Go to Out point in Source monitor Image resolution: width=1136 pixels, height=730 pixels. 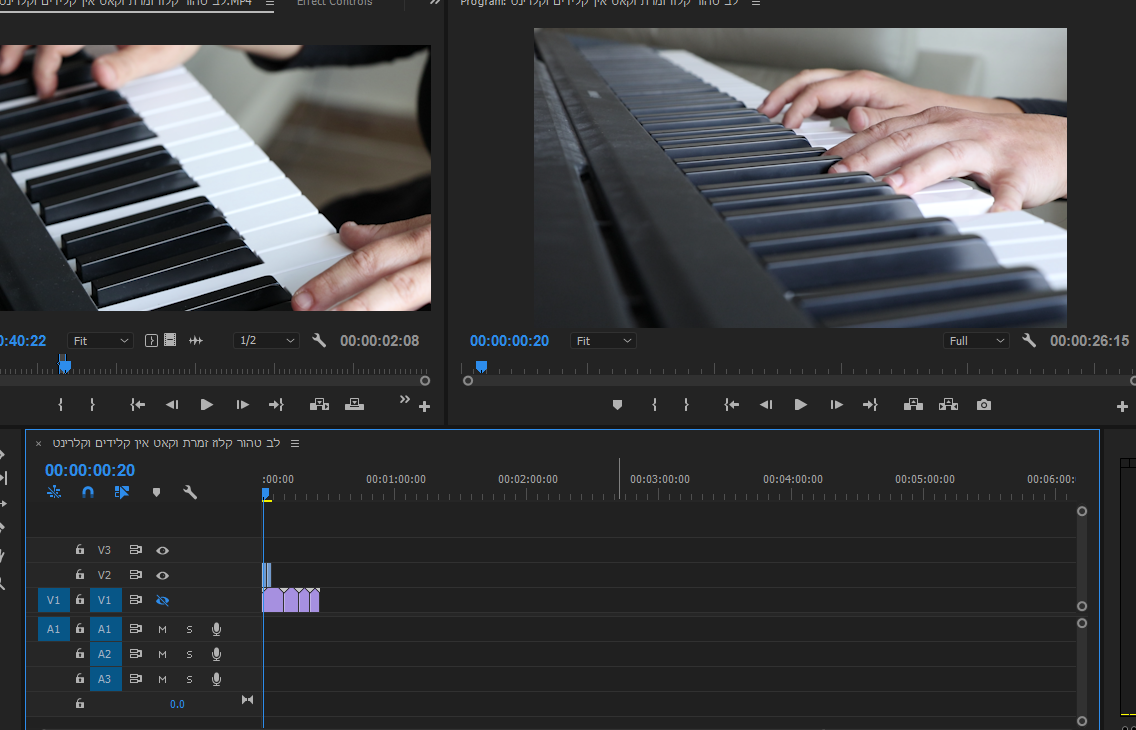276,405
